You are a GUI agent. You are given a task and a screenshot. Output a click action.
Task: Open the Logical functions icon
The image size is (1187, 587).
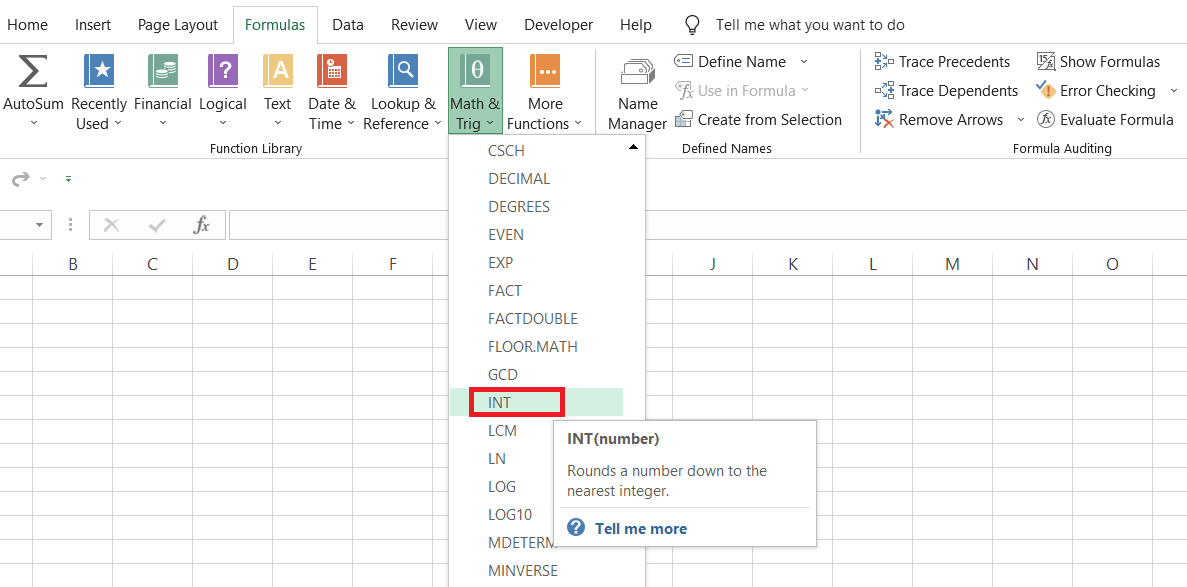[x=222, y=72]
